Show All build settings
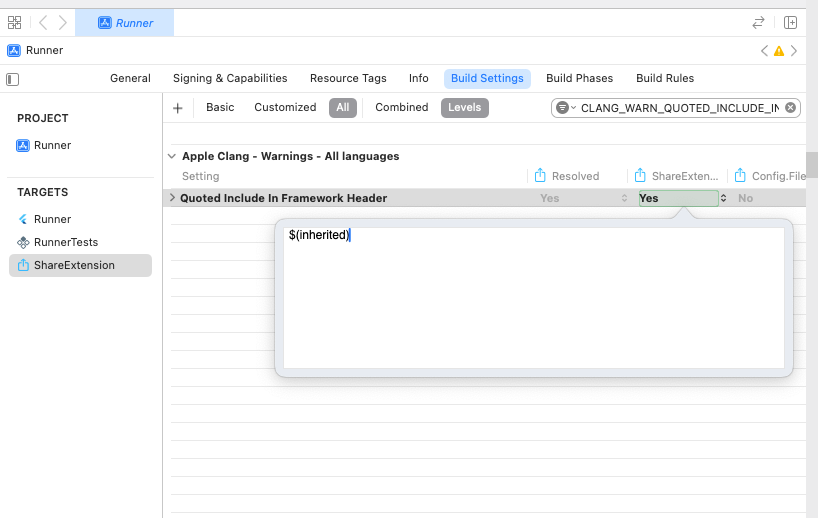818x518 pixels. (343, 107)
